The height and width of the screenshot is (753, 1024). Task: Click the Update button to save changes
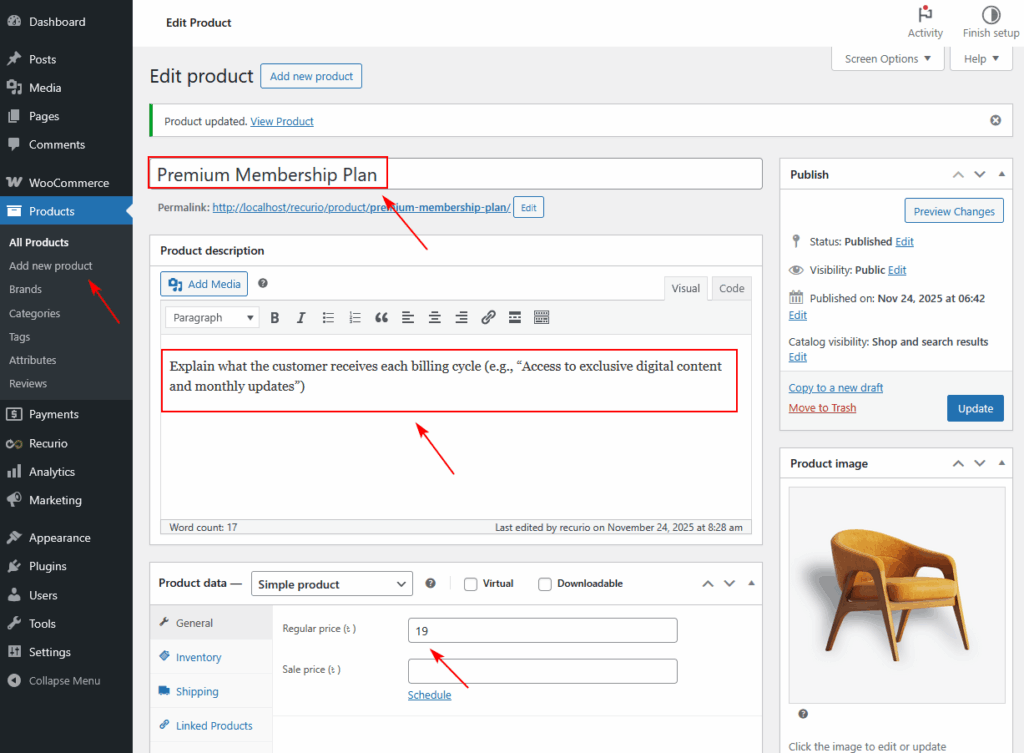[975, 408]
